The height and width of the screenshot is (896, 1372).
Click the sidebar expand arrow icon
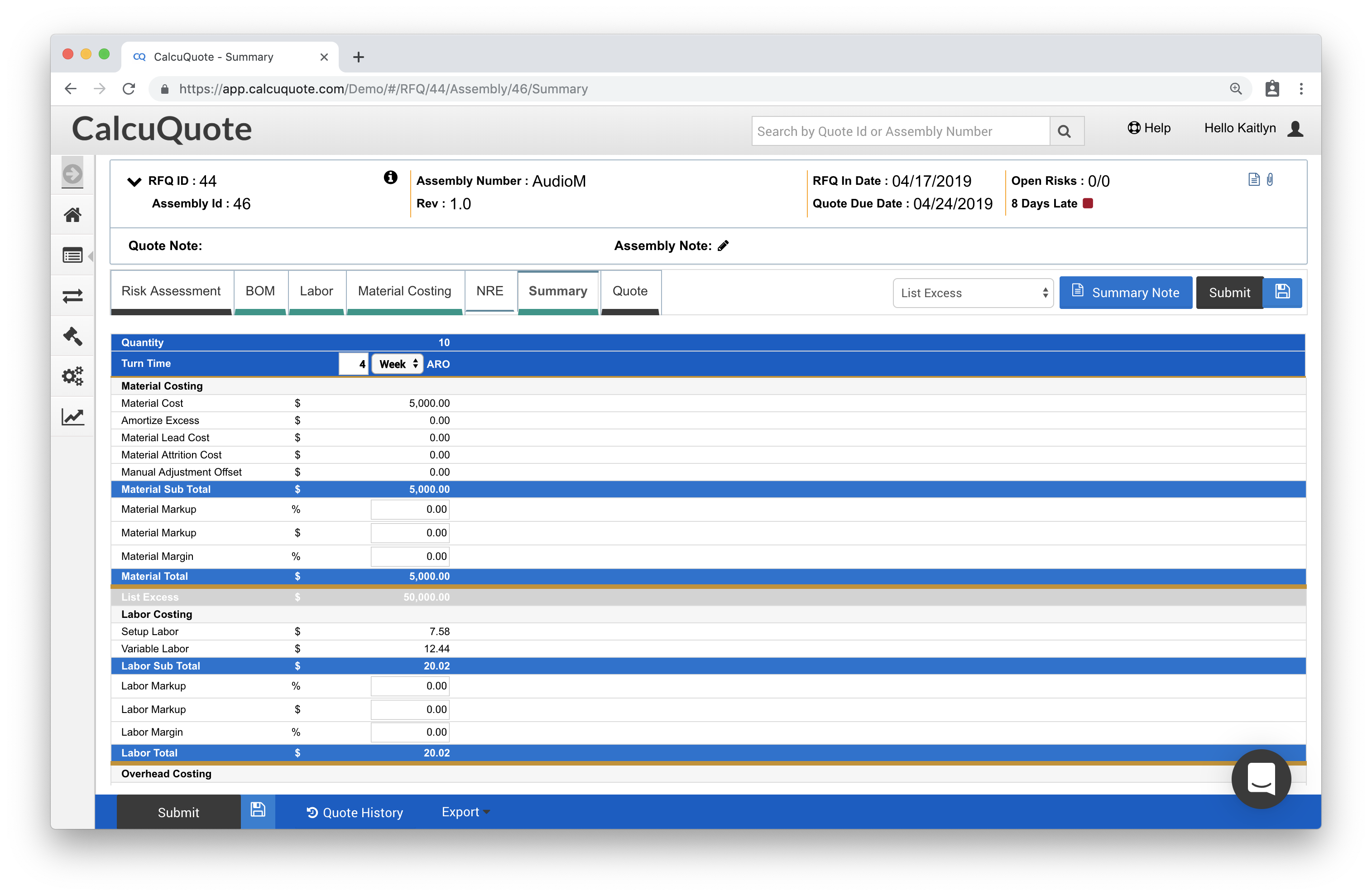(72, 173)
